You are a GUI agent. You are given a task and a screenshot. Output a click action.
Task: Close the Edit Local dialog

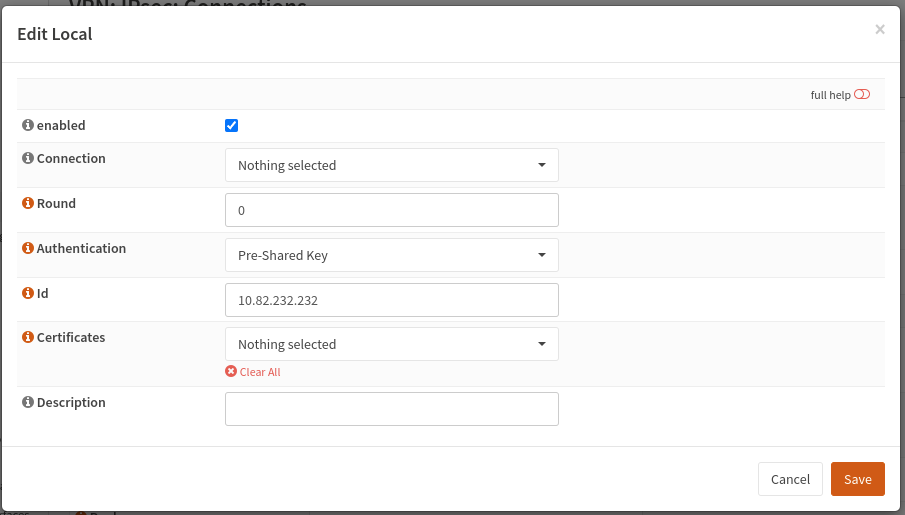[880, 30]
